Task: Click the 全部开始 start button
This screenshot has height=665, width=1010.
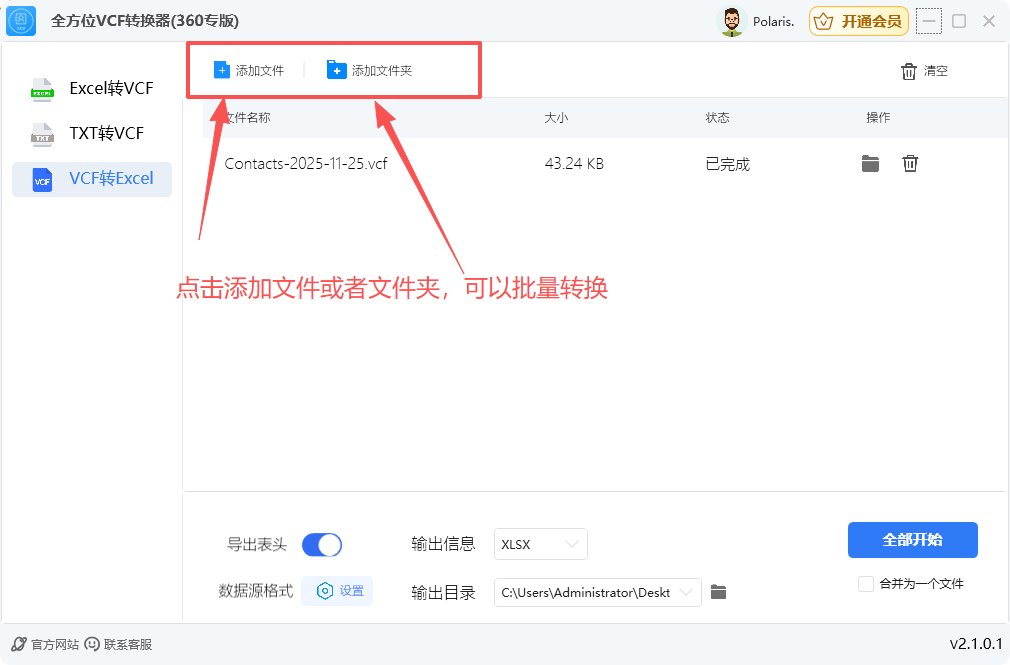Action: click(912, 540)
